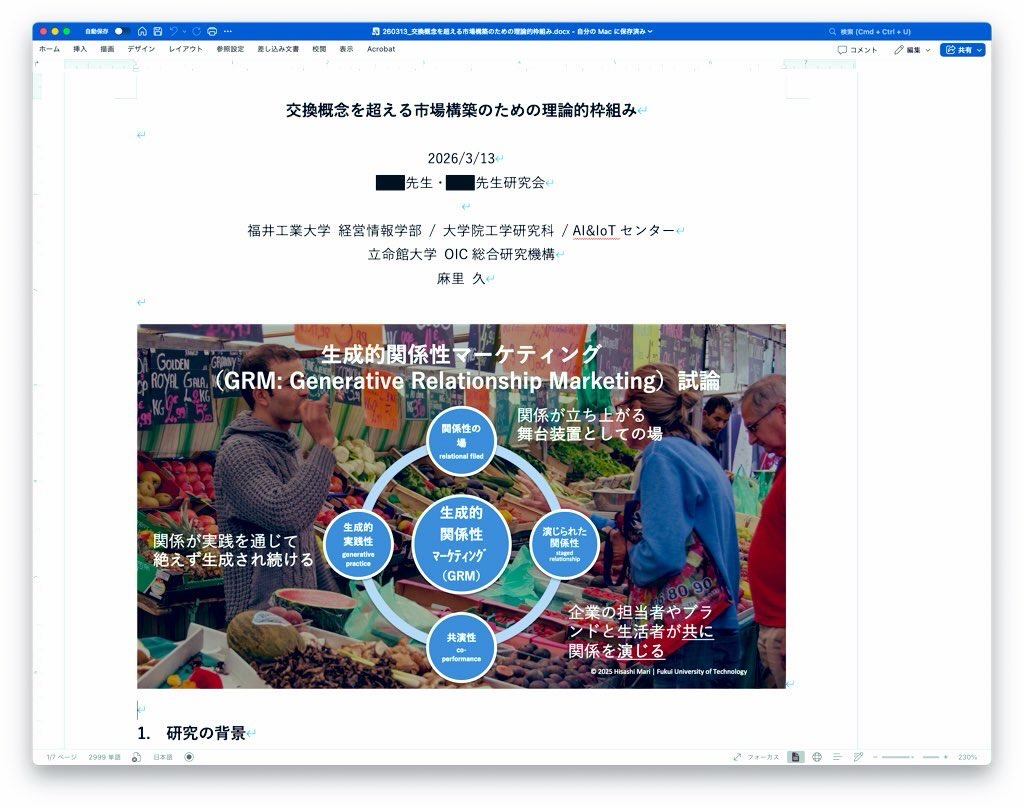Select Print layout view in the status bar
The height and width of the screenshot is (808, 1024).
pos(795,757)
